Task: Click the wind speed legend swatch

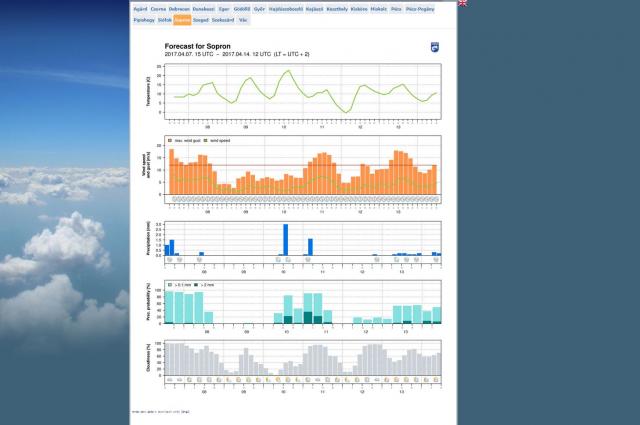Action: click(x=206, y=140)
